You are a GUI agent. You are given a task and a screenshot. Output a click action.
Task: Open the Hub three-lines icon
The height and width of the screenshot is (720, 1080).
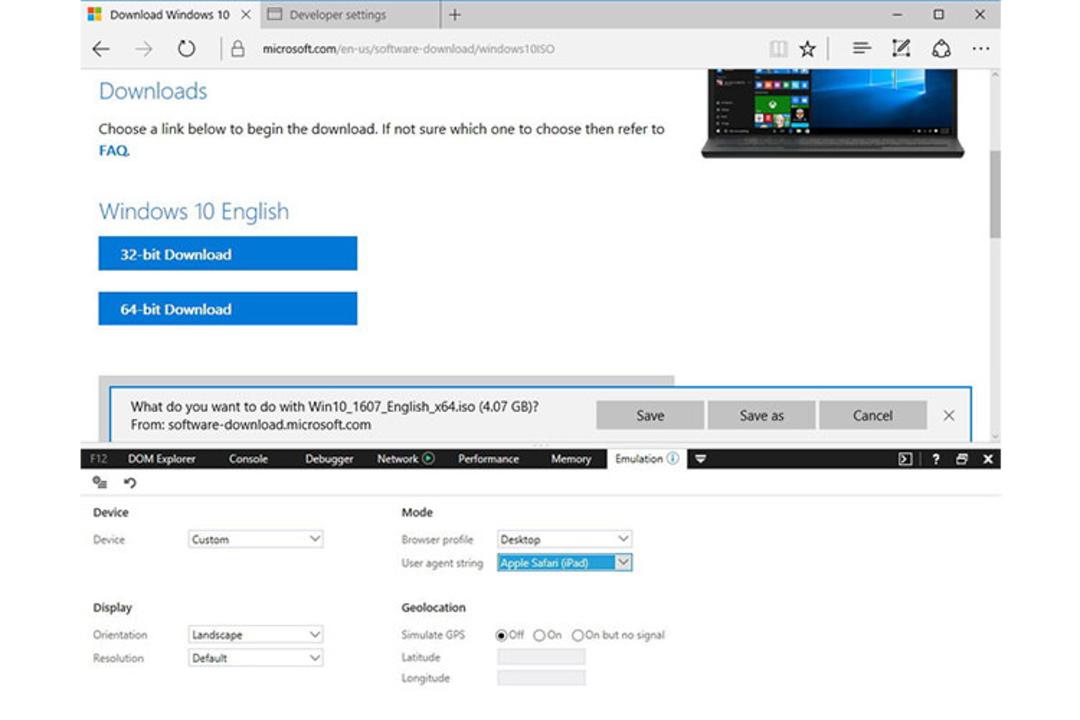click(861, 48)
